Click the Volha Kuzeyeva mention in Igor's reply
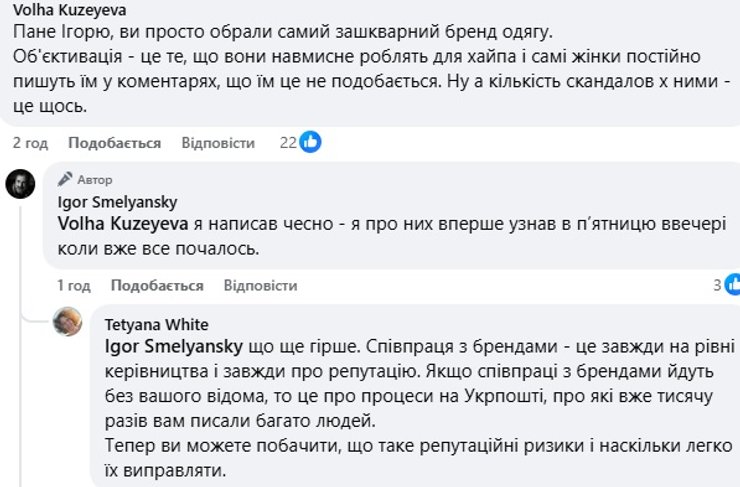This screenshot has height=487, width=740. (x=124, y=224)
